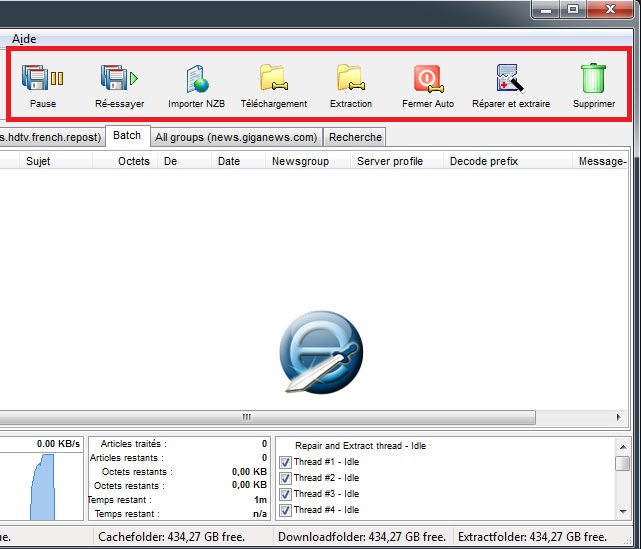Maximize the window
This screenshot has height=549, width=641.
(573, 9)
